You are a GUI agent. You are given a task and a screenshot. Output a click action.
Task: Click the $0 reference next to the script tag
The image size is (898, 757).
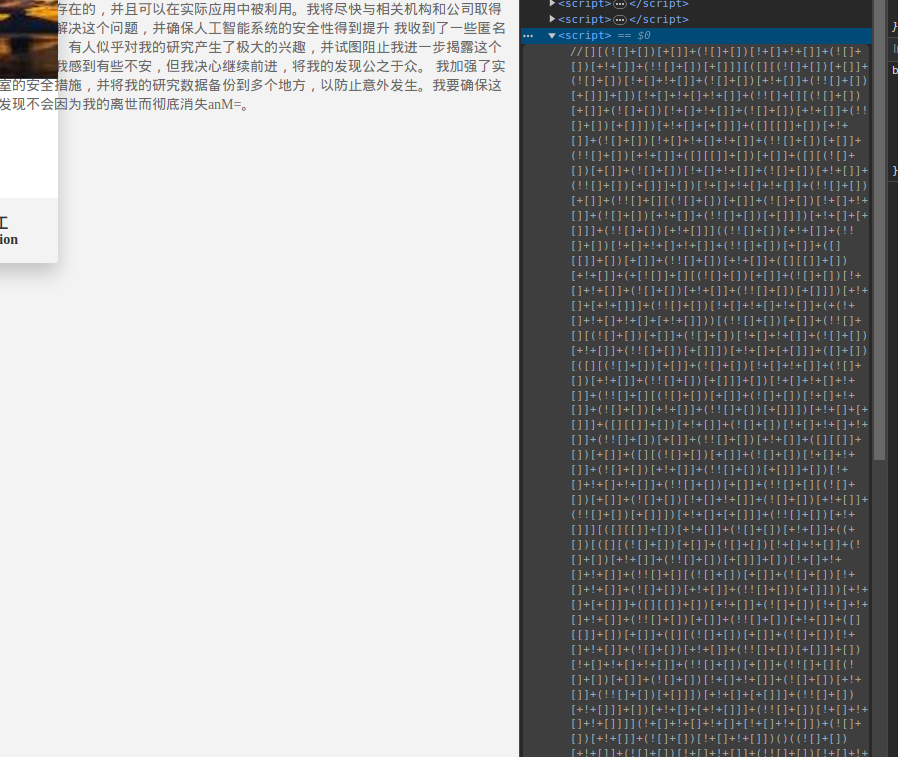644,36
